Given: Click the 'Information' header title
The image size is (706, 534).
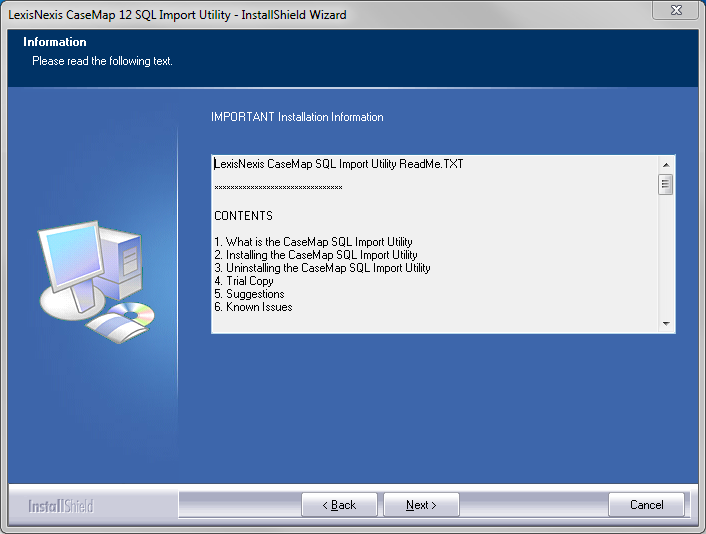Looking at the screenshot, I should pos(55,42).
